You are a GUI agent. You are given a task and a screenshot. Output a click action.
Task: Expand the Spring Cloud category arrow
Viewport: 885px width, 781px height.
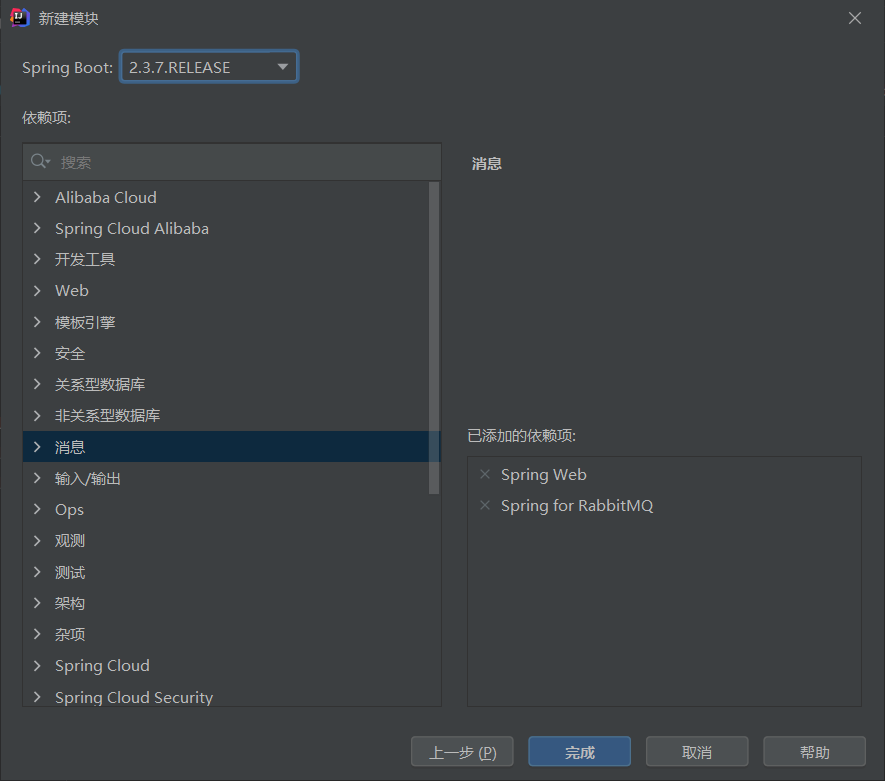tap(37, 665)
